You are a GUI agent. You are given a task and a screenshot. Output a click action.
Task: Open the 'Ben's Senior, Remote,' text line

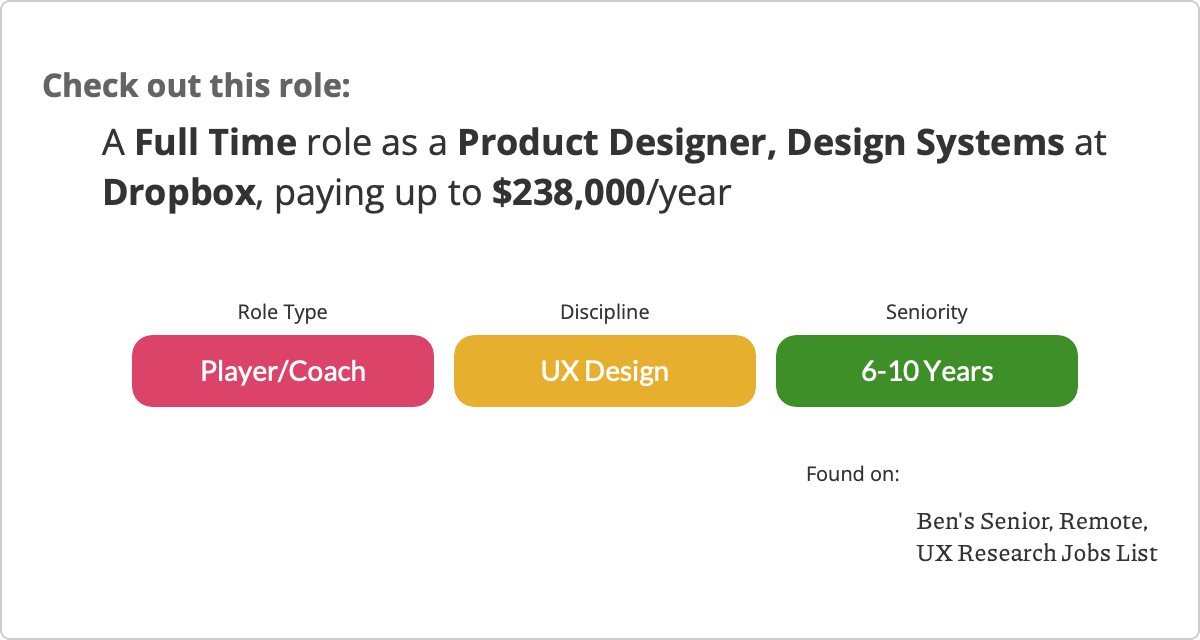point(1031,521)
